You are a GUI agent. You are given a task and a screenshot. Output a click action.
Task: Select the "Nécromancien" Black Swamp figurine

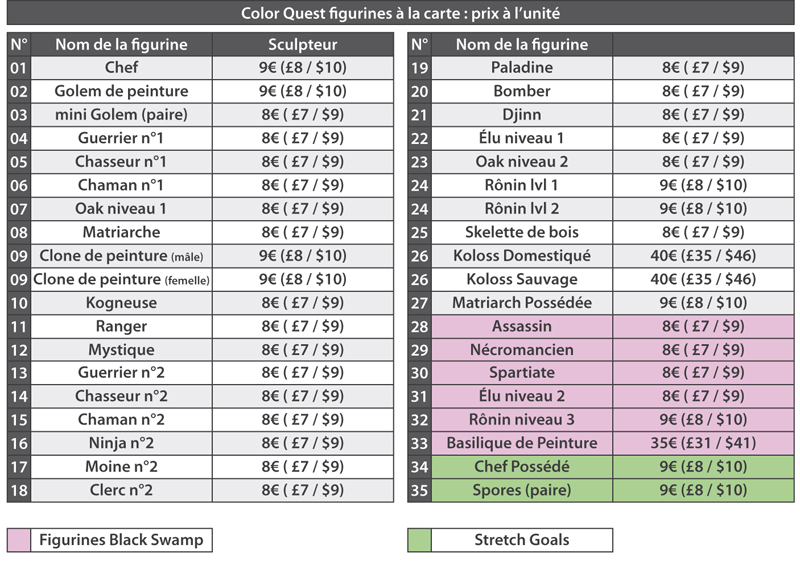[521, 349]
